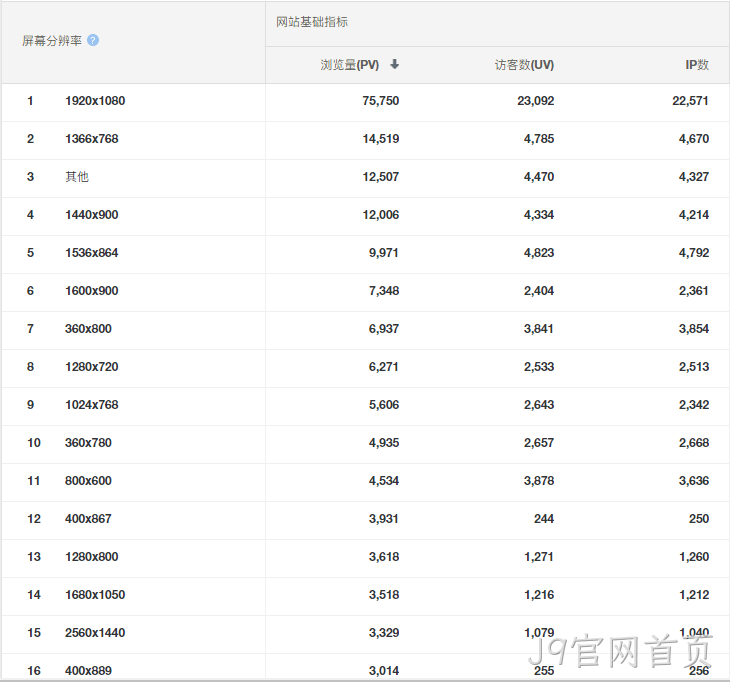Click UV value 1,216
Screen dimensions: 730x682
pos(539,595)
